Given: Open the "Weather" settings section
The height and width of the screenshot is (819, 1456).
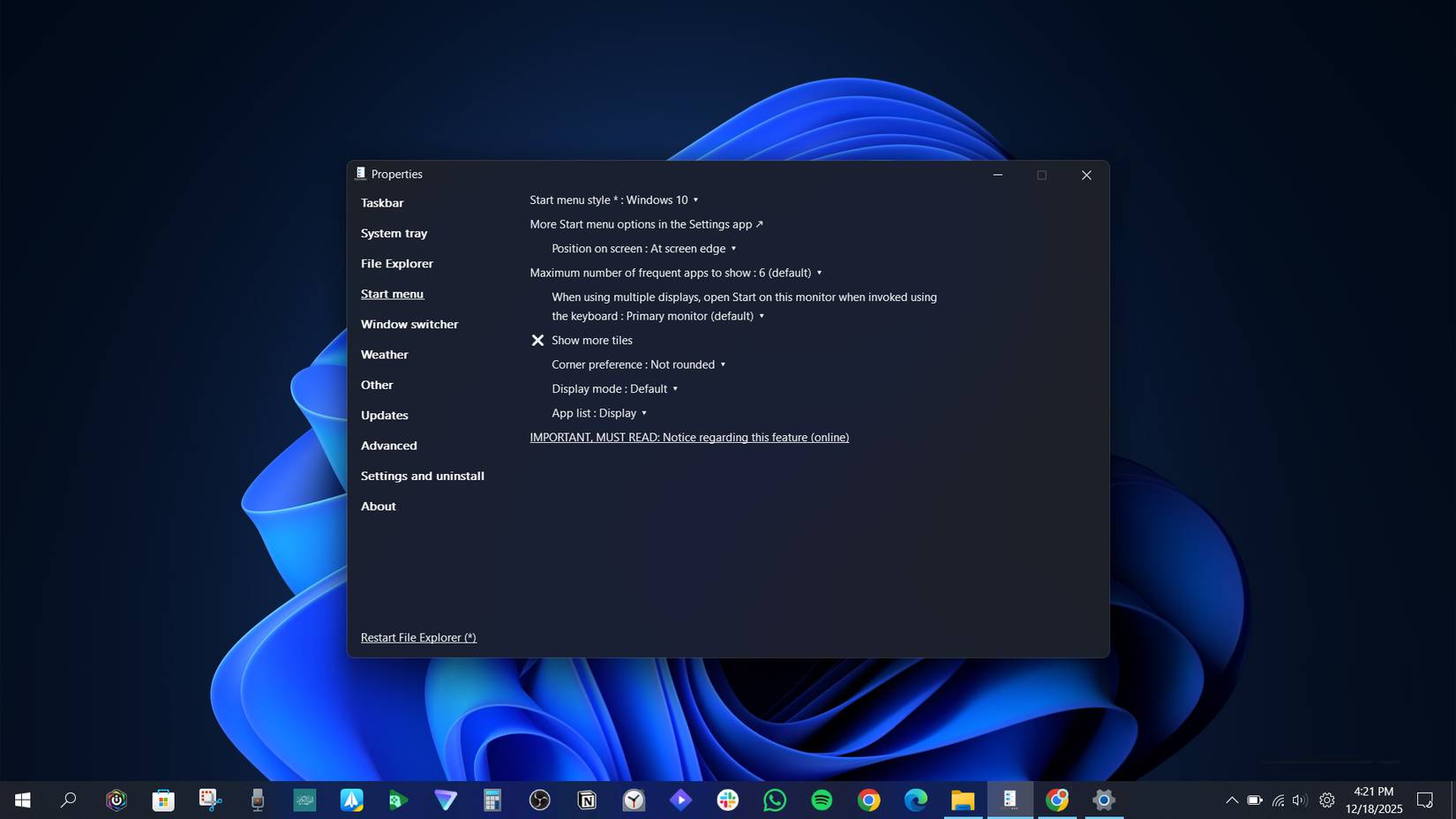Looking at the screenshot, I should [x=384, y=354].
